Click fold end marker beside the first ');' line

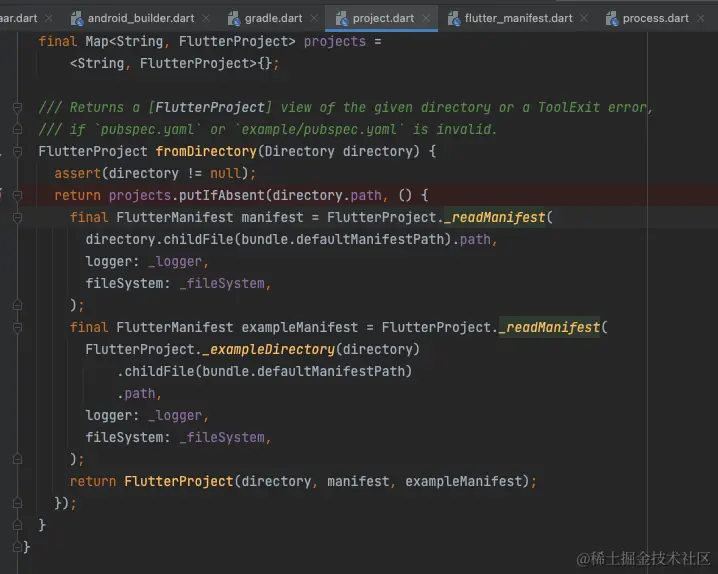[17, 305]
